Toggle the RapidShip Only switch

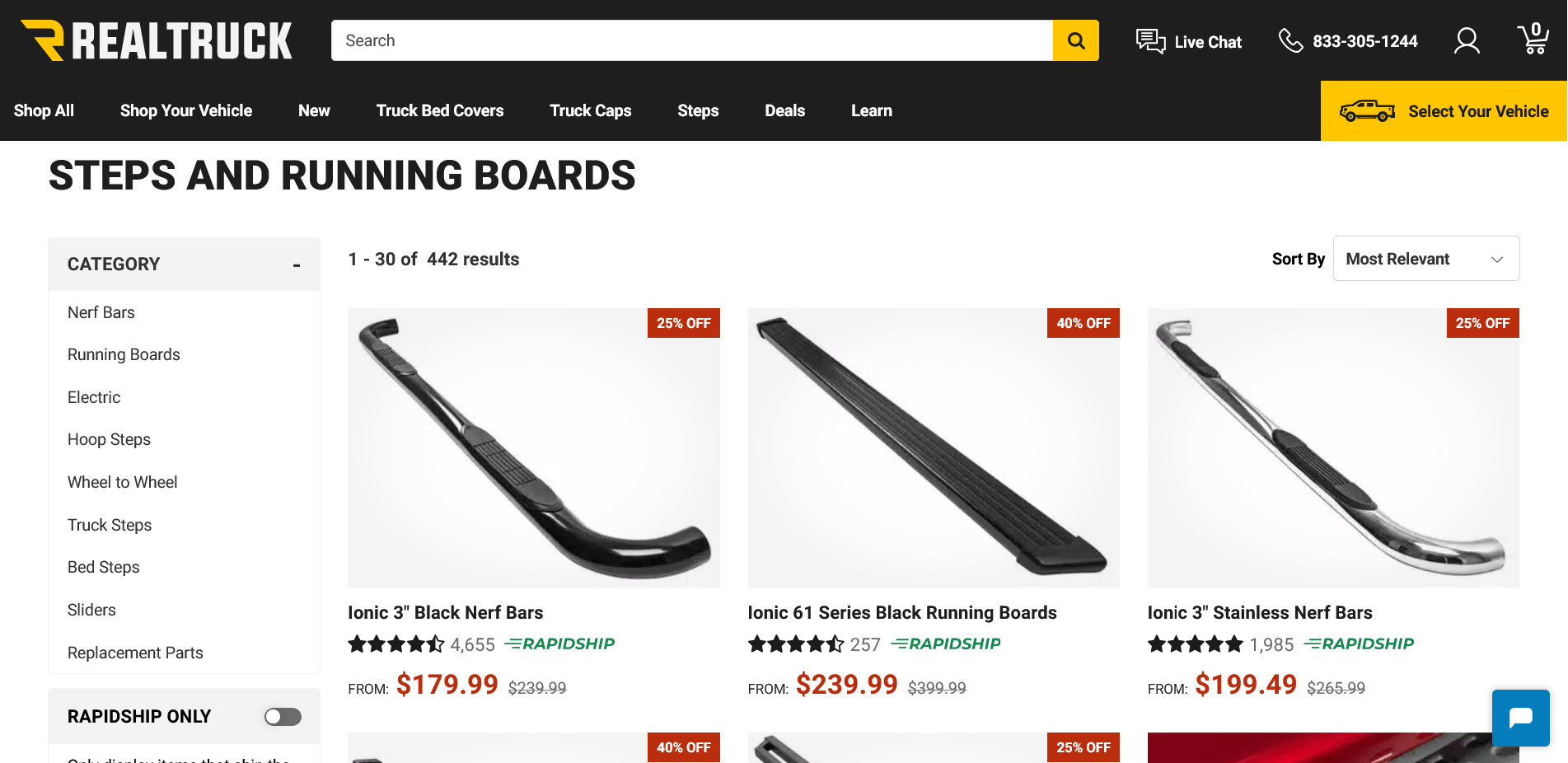coord(283,717)
